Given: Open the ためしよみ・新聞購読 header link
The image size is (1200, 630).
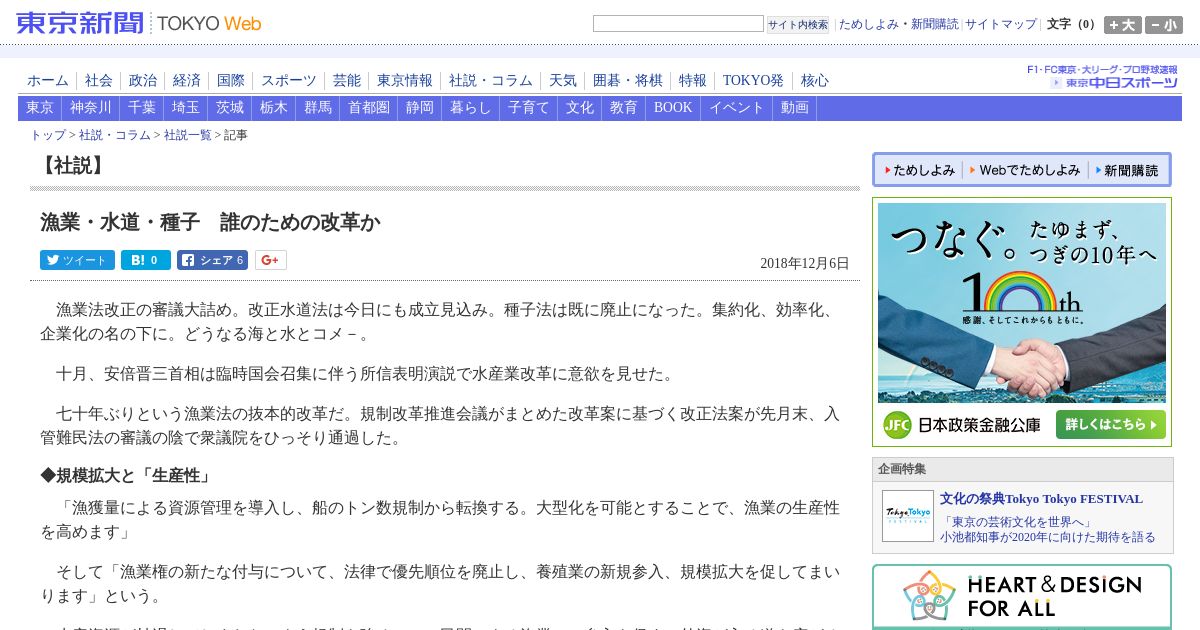Looking at the screenshot, I should [898, 24].
